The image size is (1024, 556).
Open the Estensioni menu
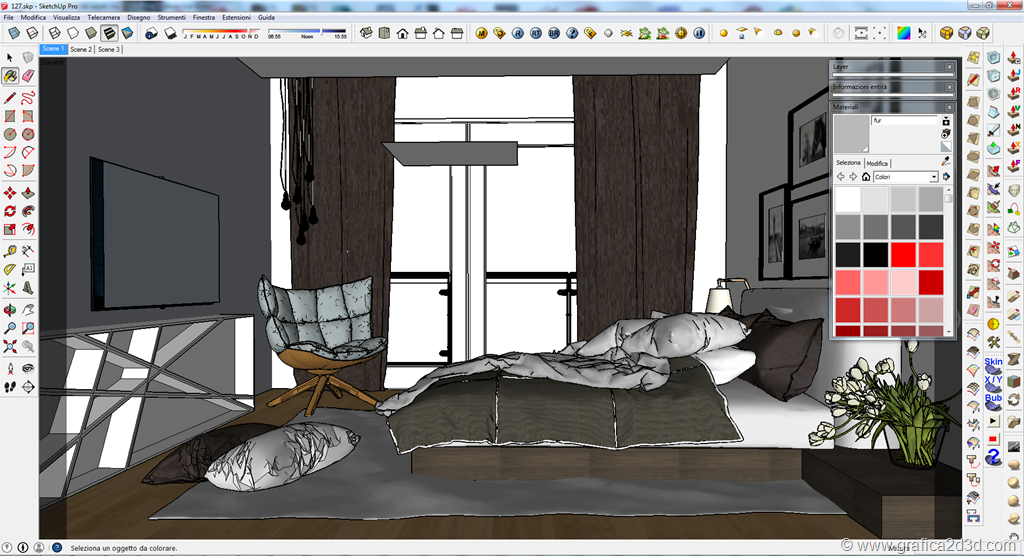[236, 18]
